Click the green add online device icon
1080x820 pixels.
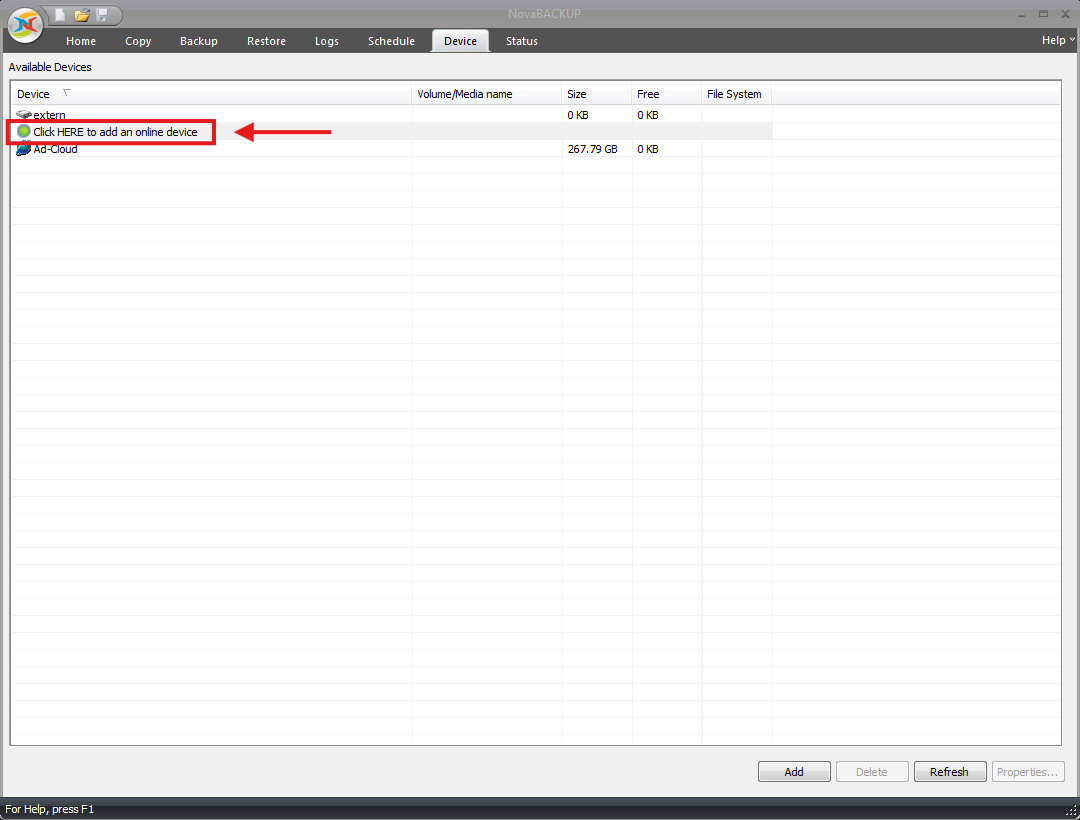[24, 132]
